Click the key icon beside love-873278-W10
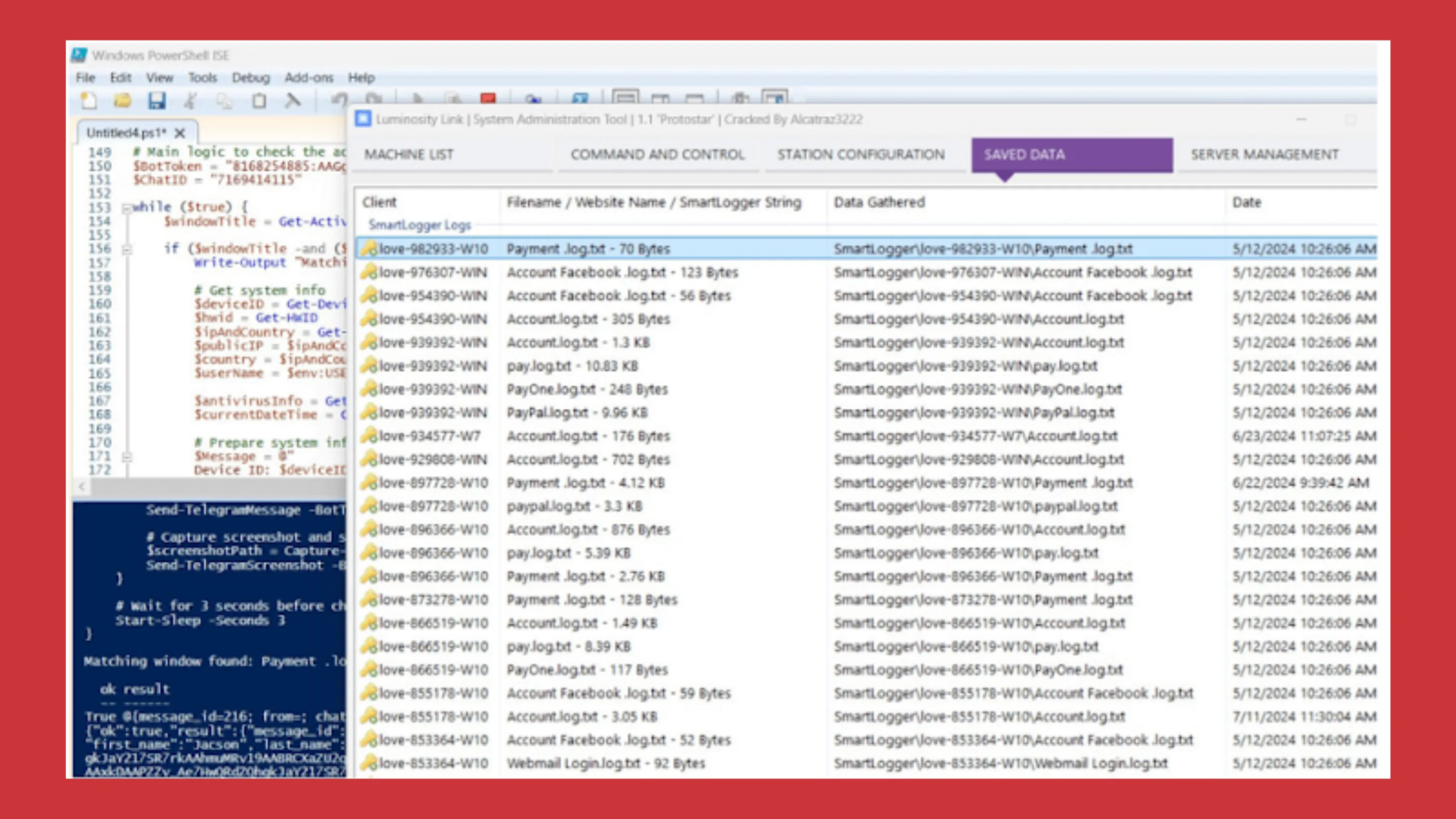 pos(369,599)
